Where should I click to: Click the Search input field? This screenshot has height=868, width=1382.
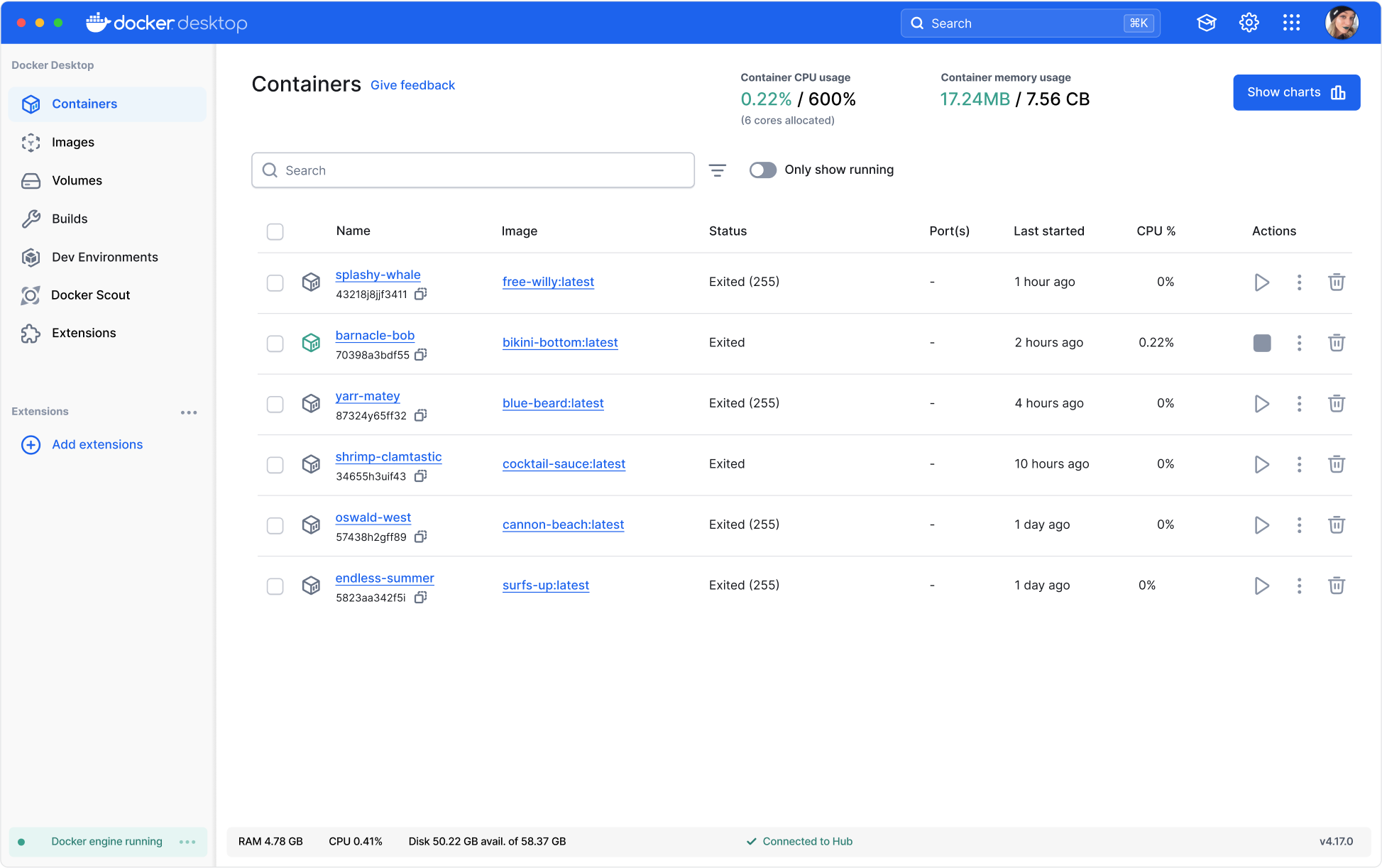click(474, 170)
